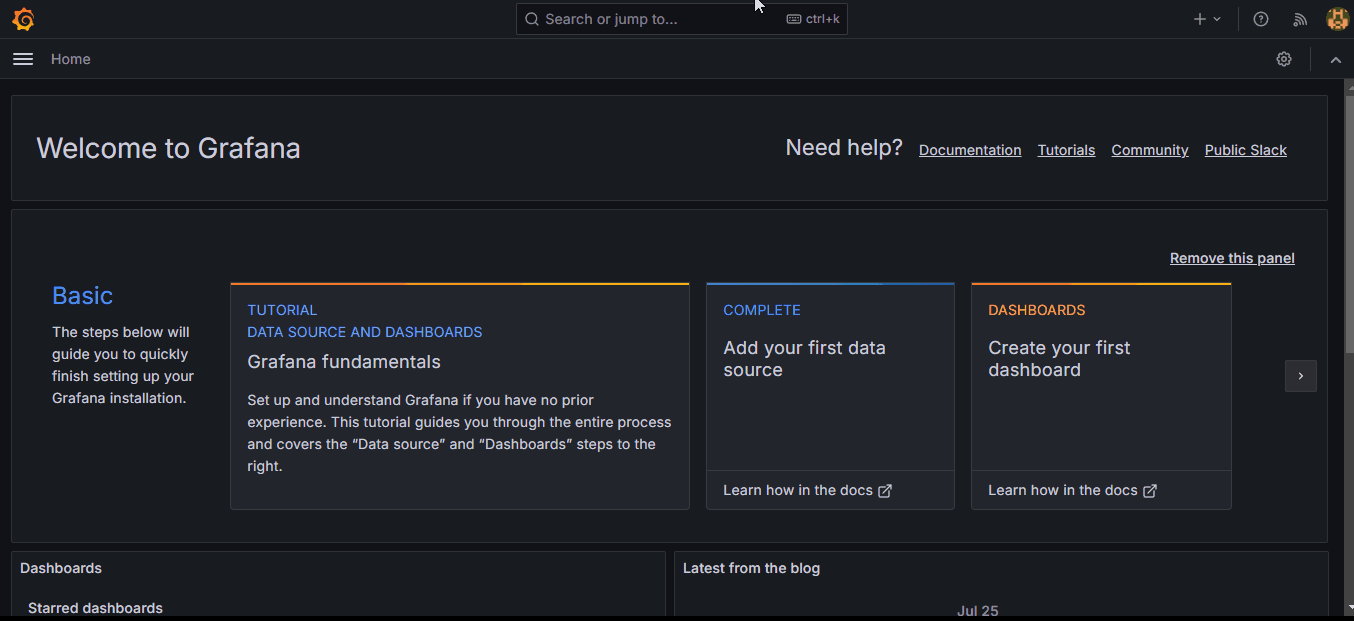This screenshot has width=1354, height=621.
Task: Expand the plus New dropdown
Action: [x=1207, y=19]
